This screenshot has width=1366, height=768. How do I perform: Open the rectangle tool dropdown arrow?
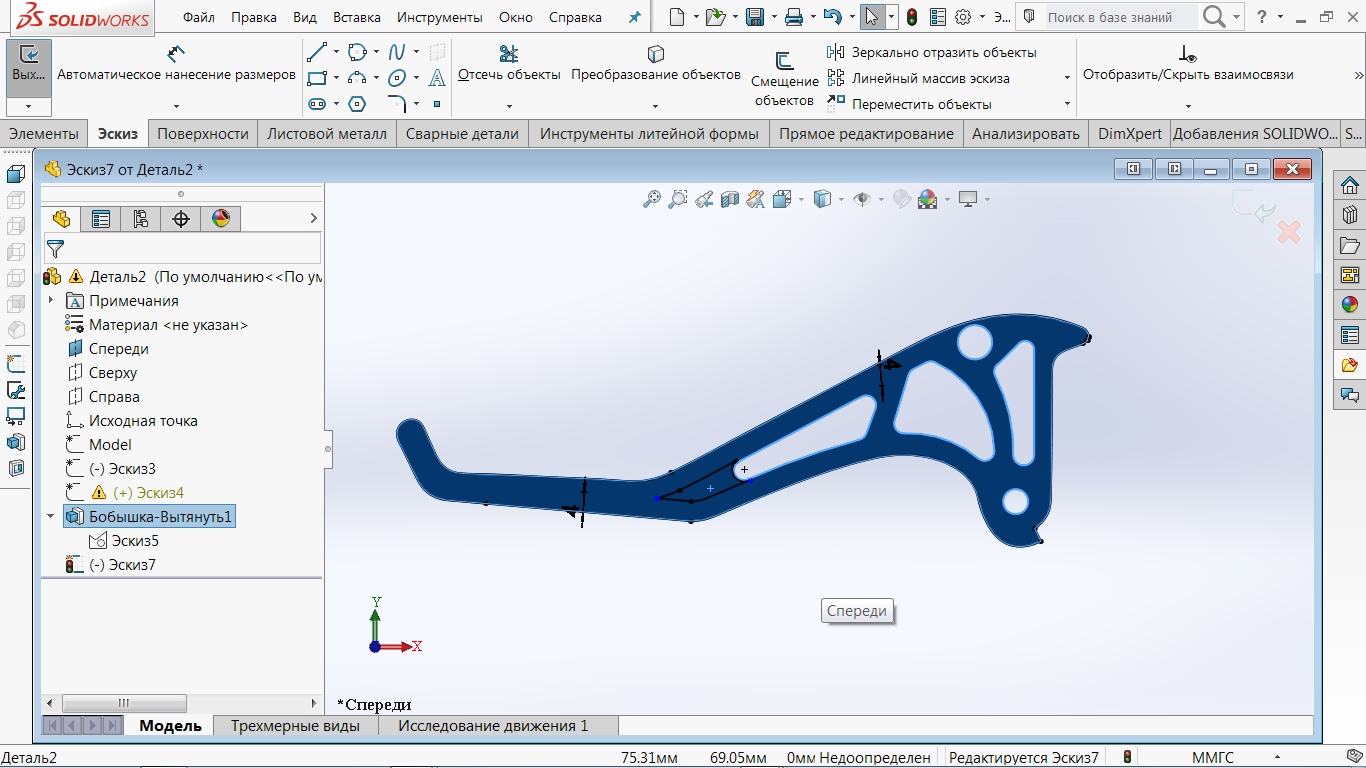336,78
